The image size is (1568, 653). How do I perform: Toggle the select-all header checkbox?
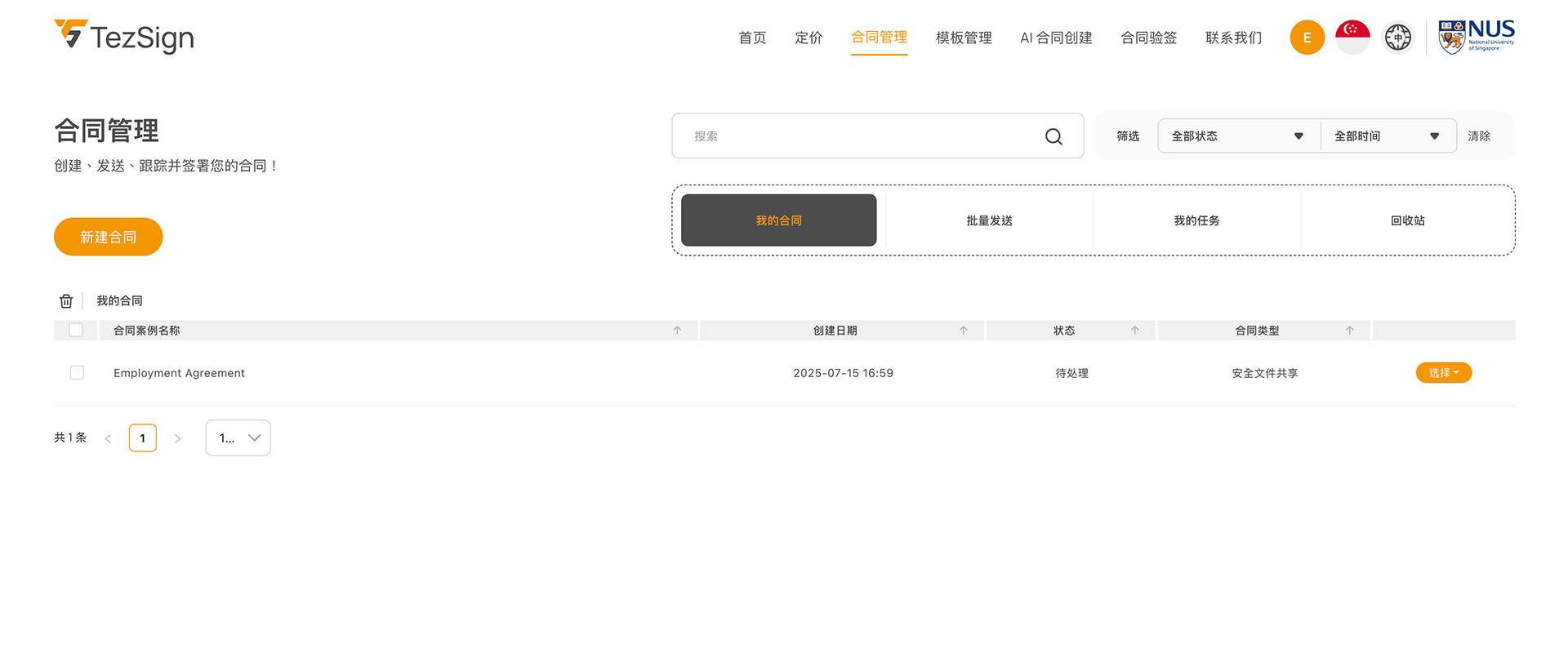[76, 331]
